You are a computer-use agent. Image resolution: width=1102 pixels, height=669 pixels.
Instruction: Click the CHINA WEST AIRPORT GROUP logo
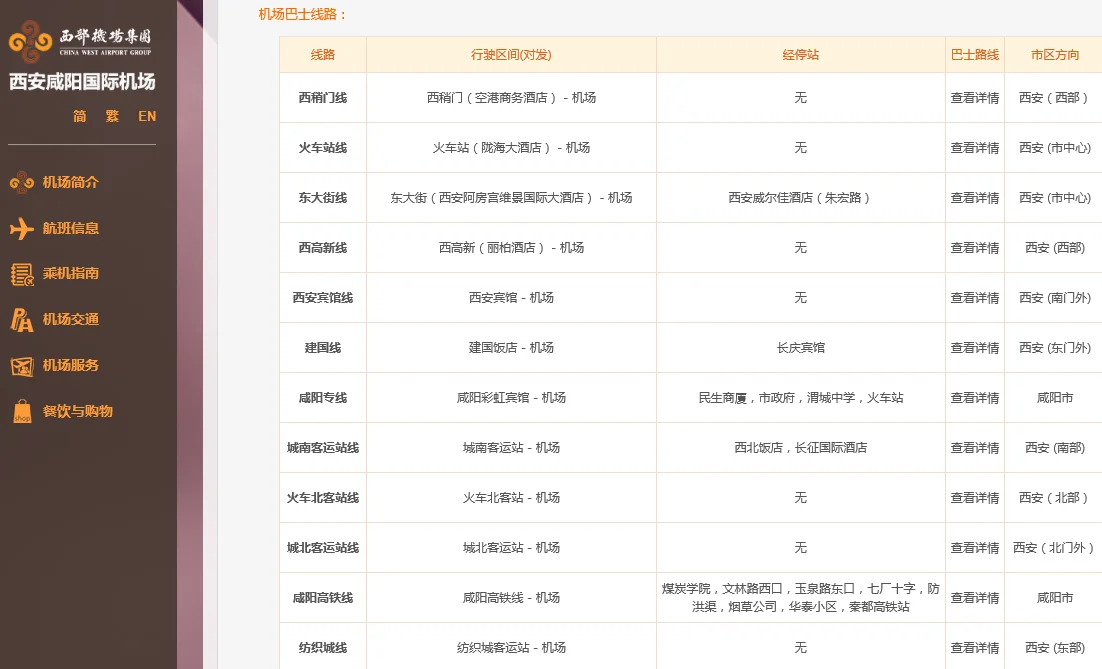(x=107, y=40)
